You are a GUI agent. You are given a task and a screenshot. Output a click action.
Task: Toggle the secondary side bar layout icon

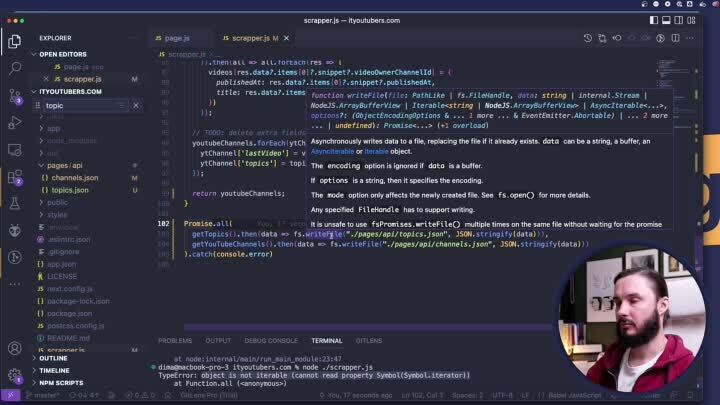tap(678, 20)
